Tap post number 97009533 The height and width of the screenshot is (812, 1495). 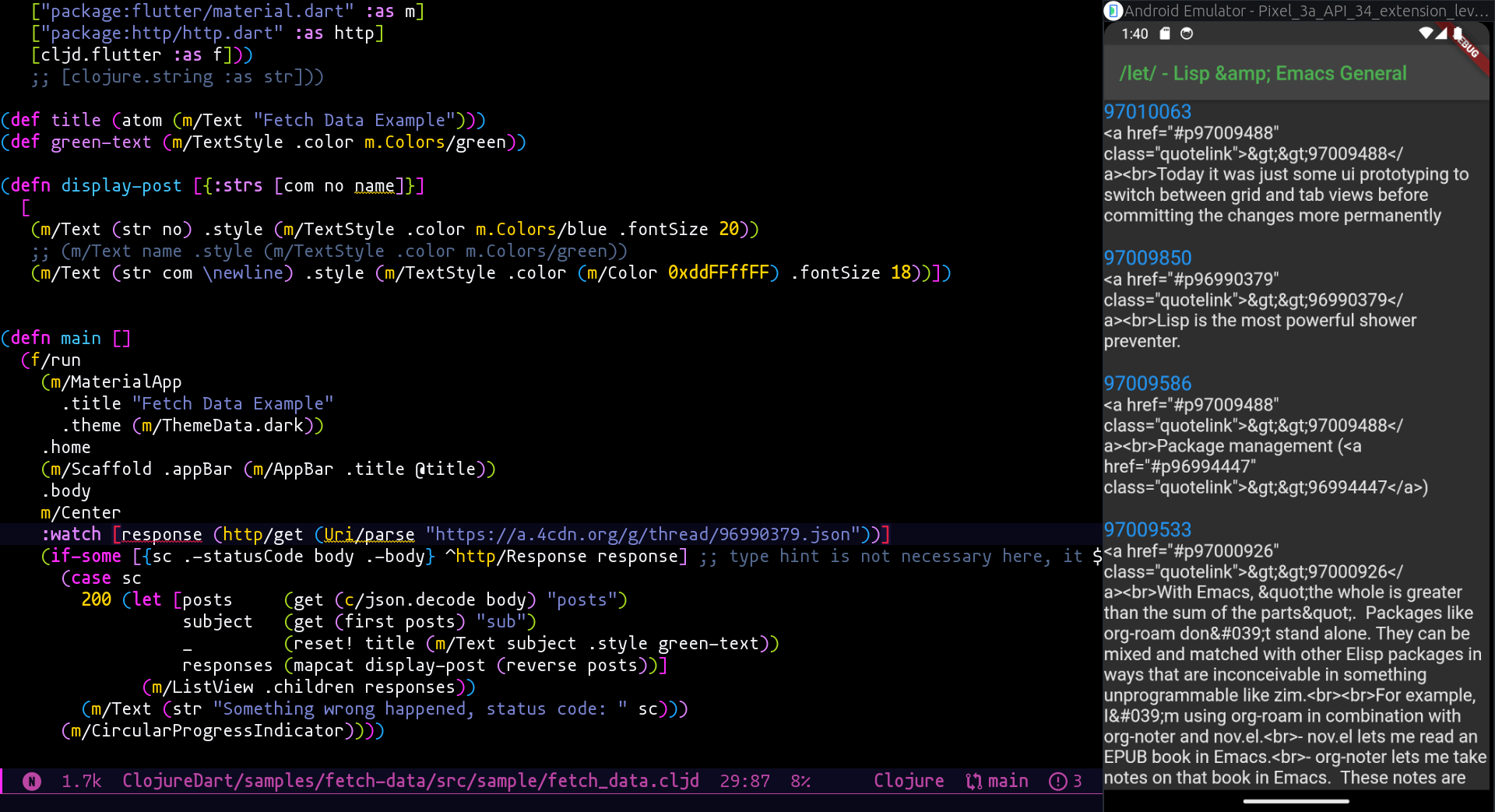point(1147,529)
